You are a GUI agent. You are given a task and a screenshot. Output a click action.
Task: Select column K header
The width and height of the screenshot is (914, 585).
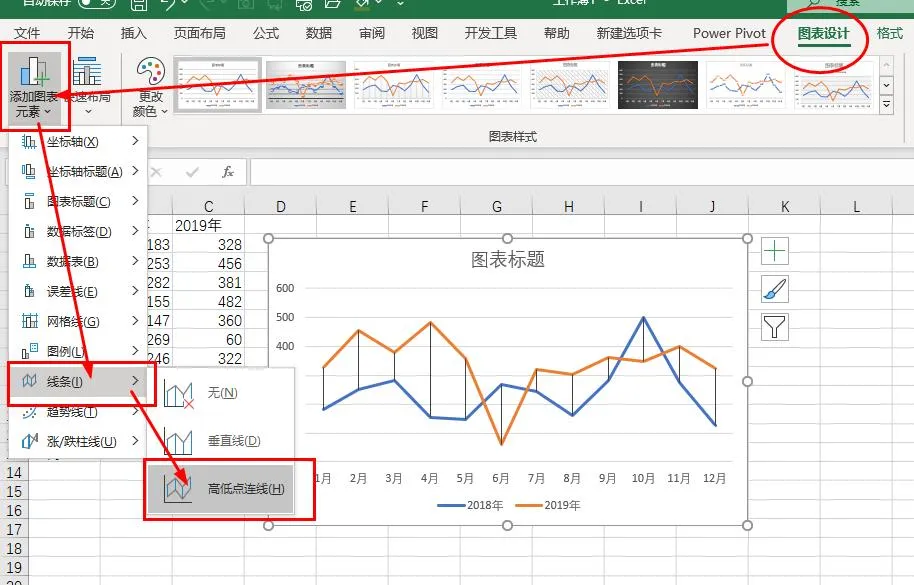[x=785, y=206]
